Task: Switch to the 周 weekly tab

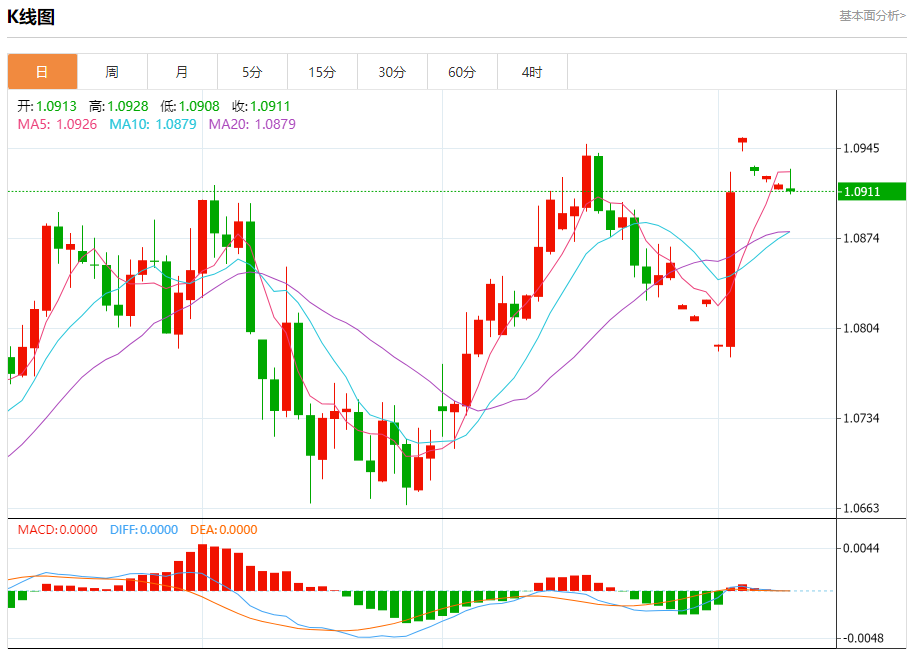Action: pos(112,72)
